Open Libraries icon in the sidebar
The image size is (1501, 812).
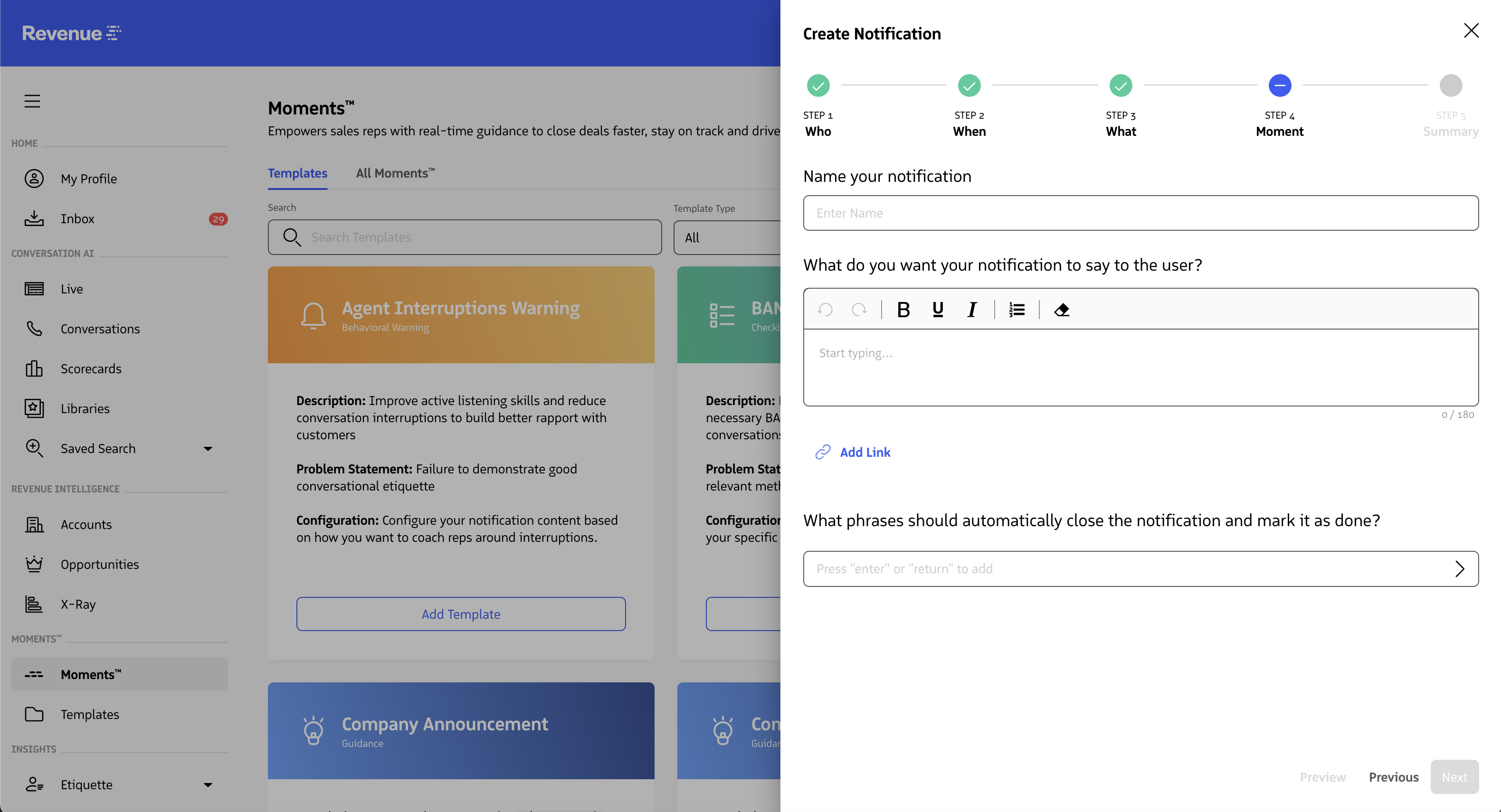[34, 408]
